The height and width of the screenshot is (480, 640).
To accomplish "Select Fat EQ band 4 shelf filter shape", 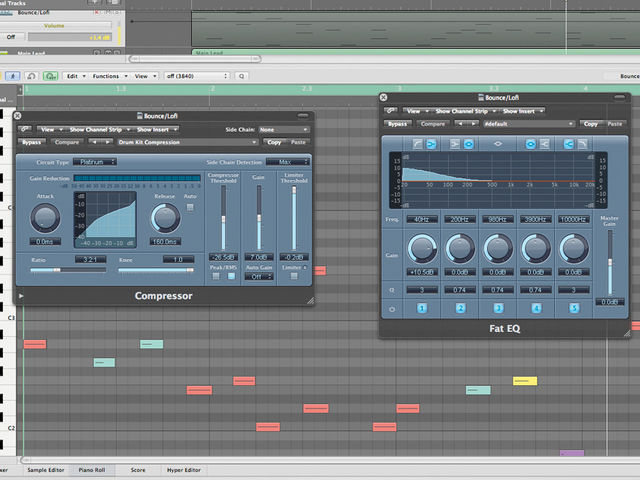I will (544, 144).
